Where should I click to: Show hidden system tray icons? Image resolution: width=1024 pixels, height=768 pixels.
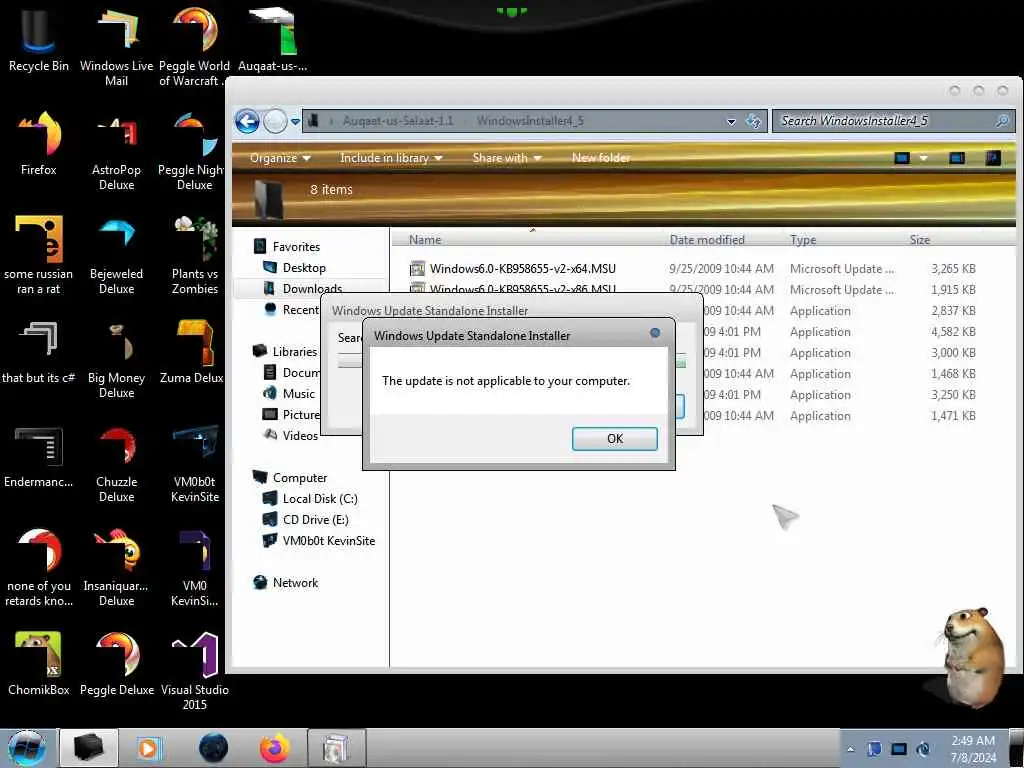click(x=850, y=749)
